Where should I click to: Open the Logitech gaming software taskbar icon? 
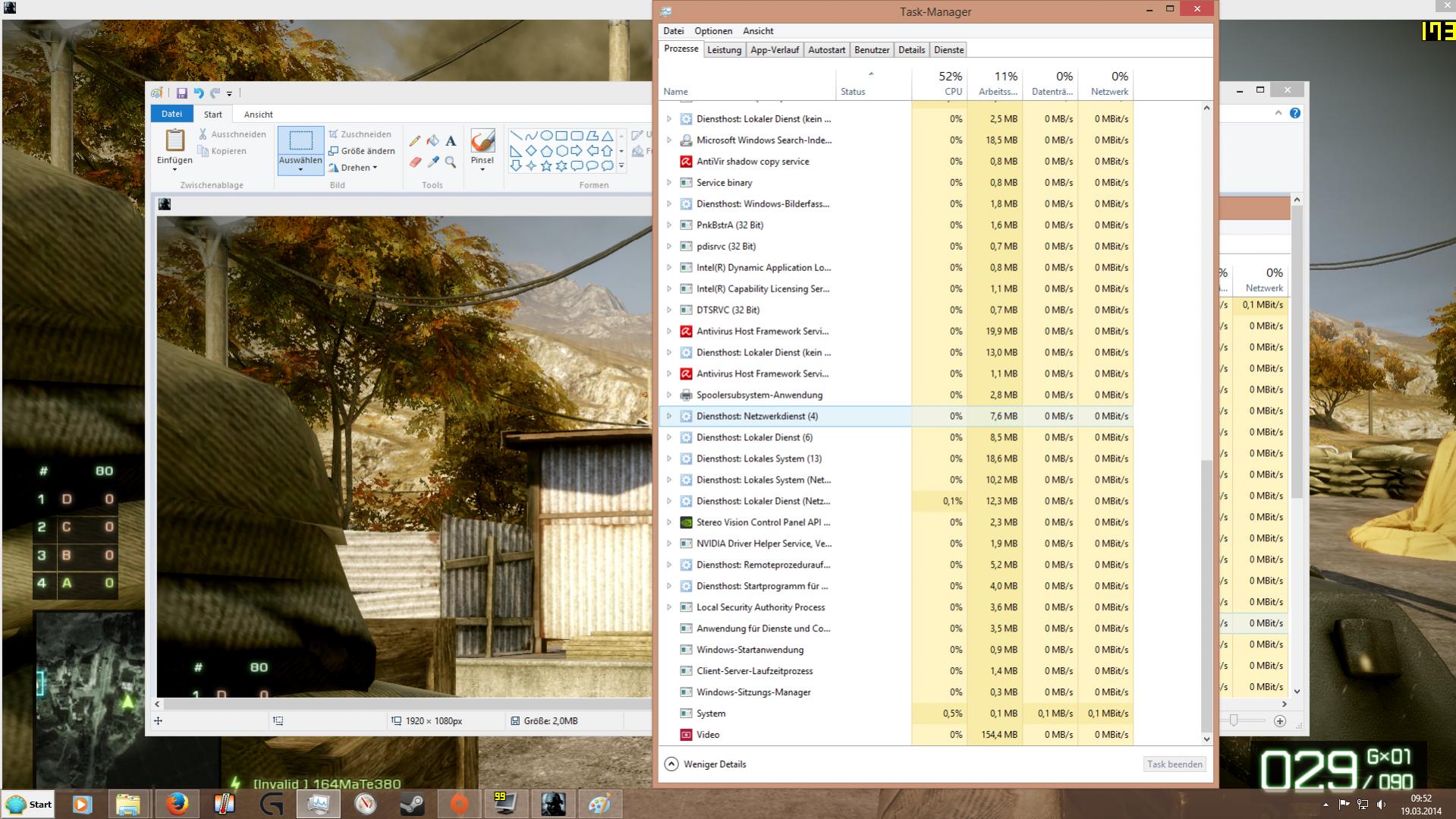(271, 804)
